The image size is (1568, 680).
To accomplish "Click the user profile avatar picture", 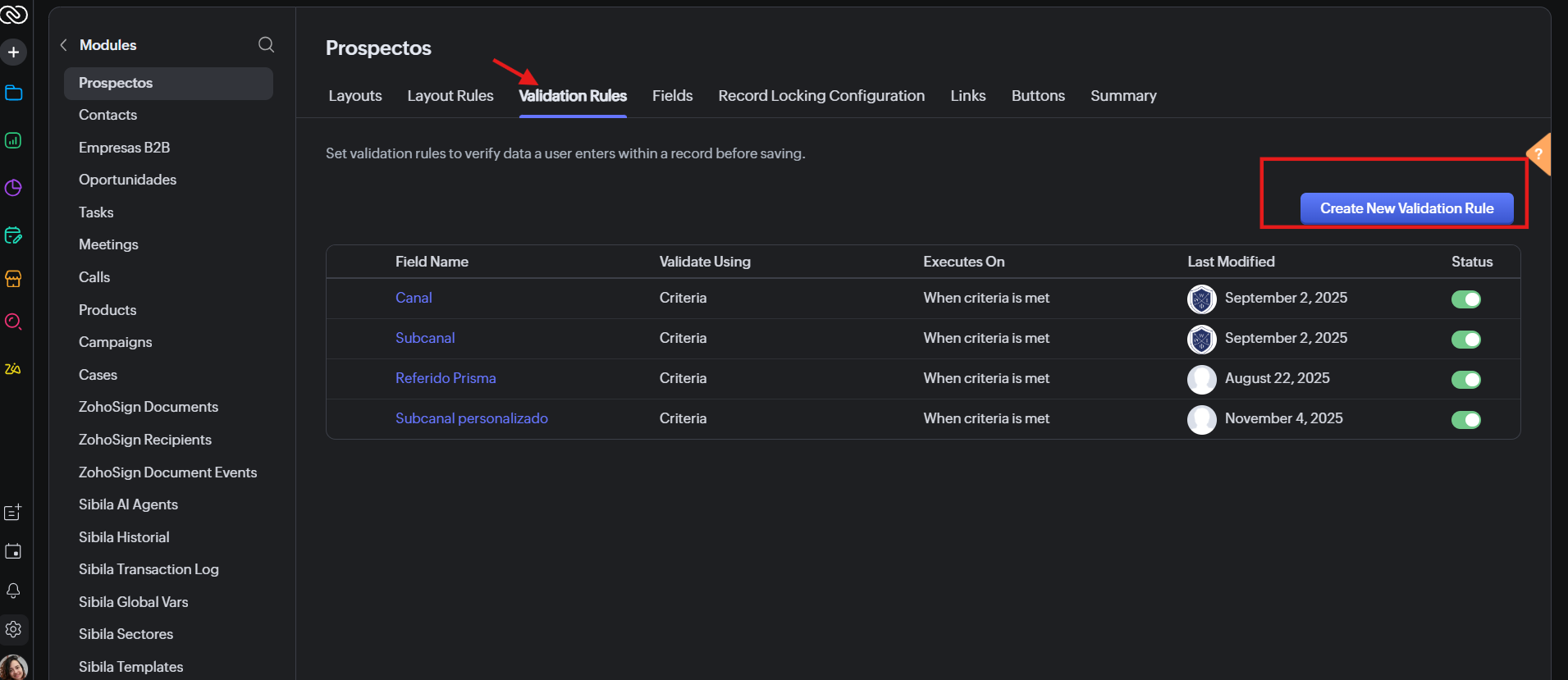I will (14, 668).
